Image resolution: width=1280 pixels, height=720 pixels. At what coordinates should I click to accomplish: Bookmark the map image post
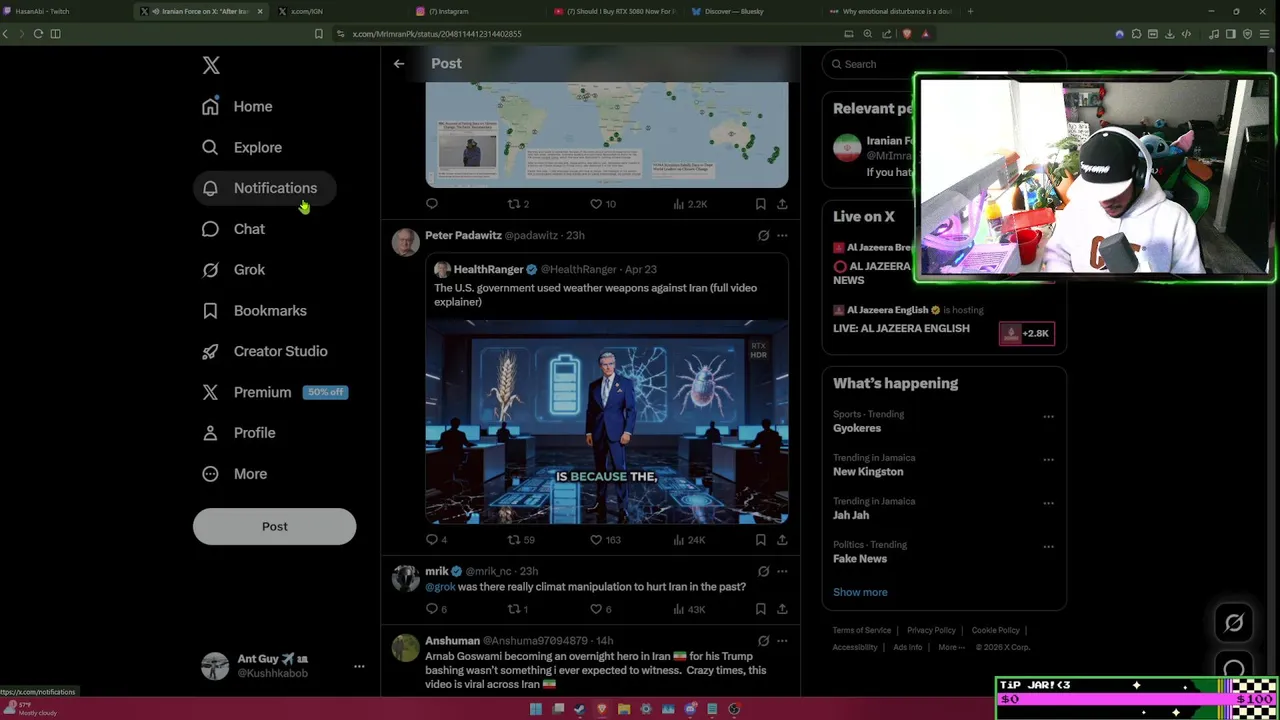(760, 204)
